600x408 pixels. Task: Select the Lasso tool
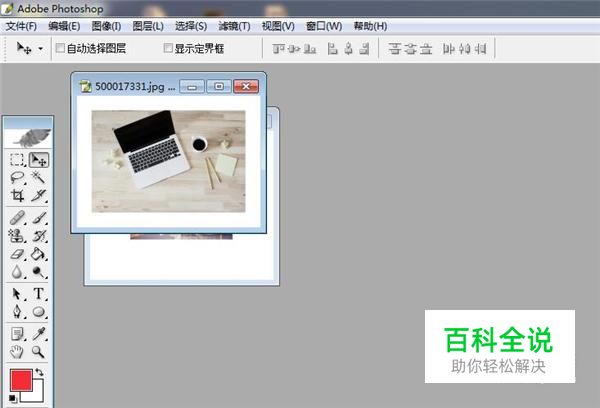point(17,178)
